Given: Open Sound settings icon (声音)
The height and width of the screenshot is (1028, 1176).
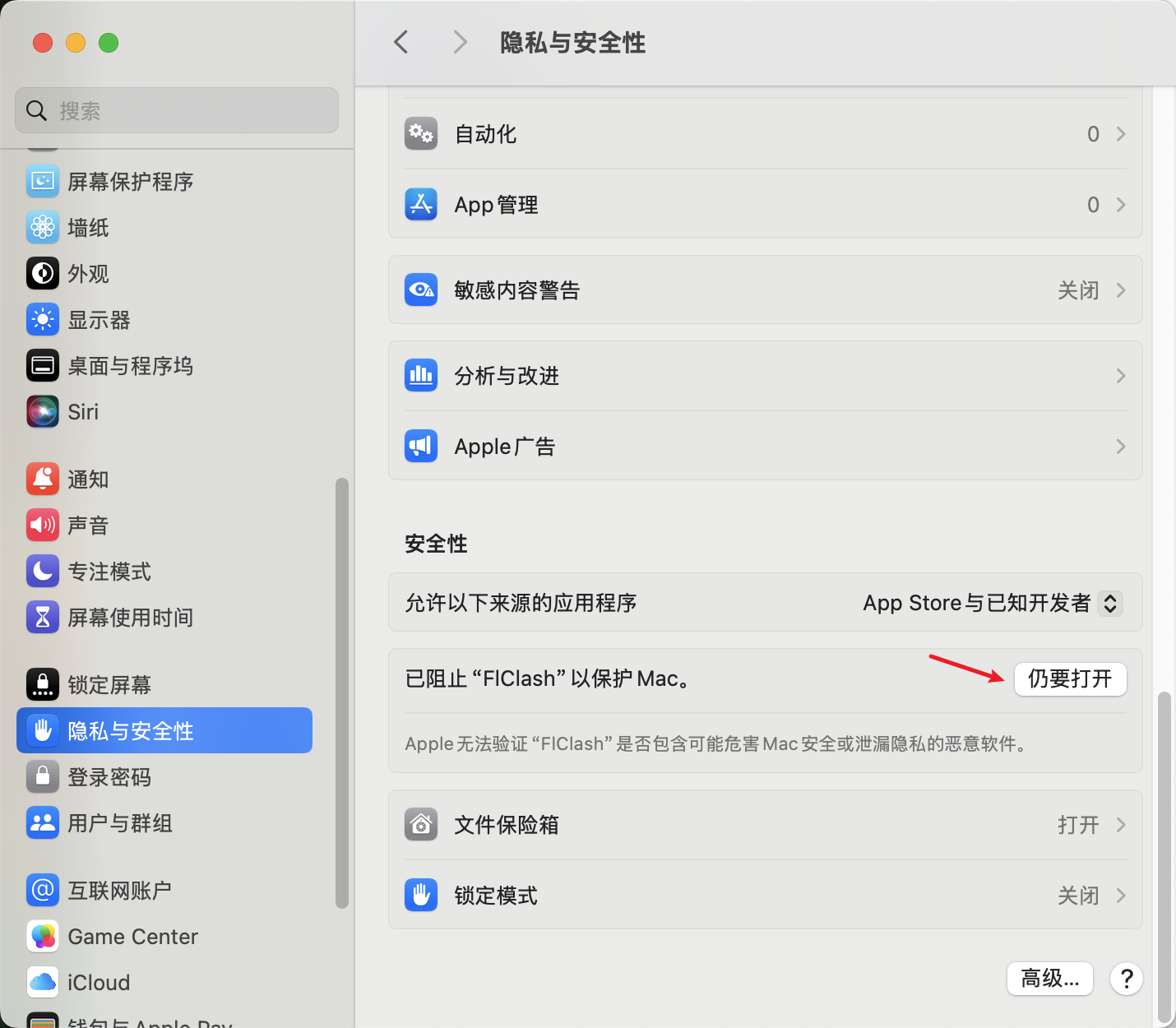Looking at the screenshot, I should tap(43, 526).
